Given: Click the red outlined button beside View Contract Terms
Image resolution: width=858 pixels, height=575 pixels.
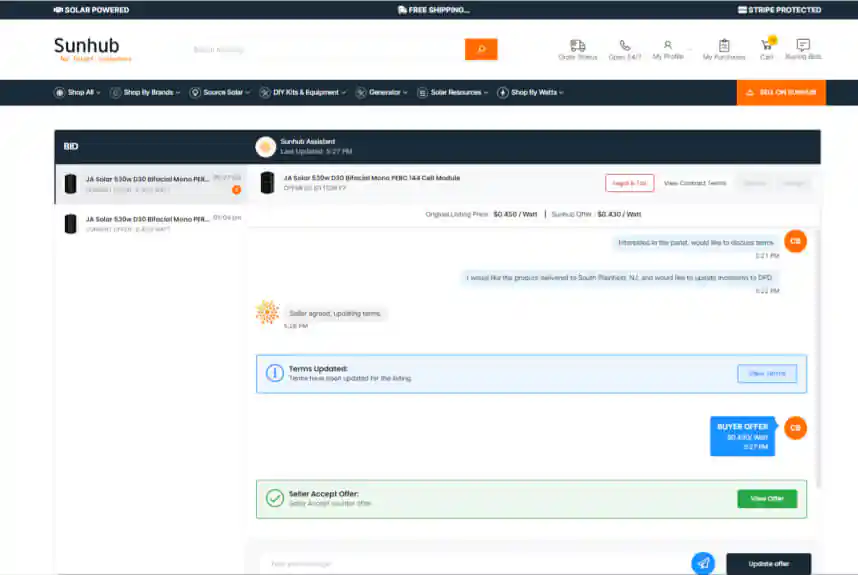Looking at the screenshot, I should pyautogui.click(x=629, y=183).
